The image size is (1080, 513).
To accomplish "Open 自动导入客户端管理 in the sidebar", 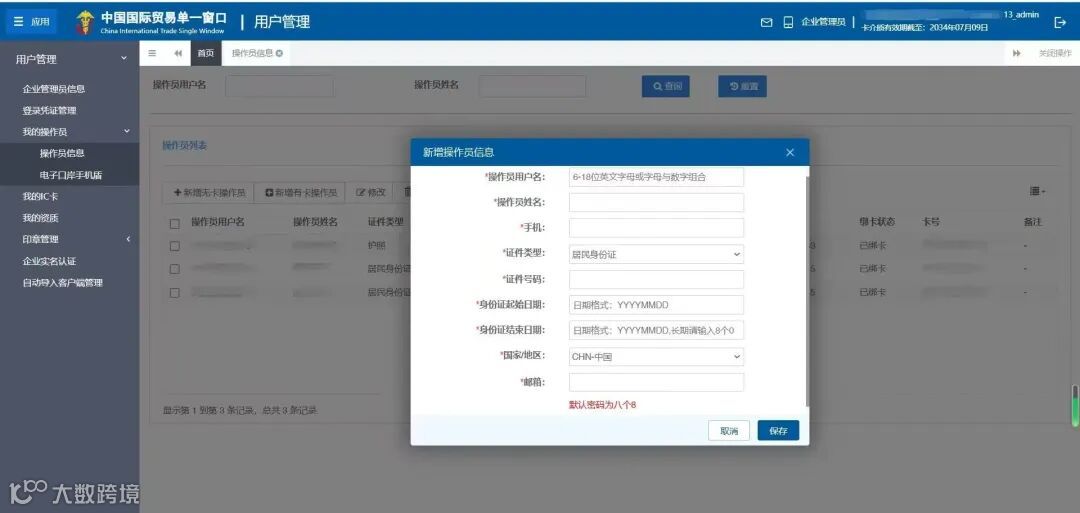I will click(63, 282).
